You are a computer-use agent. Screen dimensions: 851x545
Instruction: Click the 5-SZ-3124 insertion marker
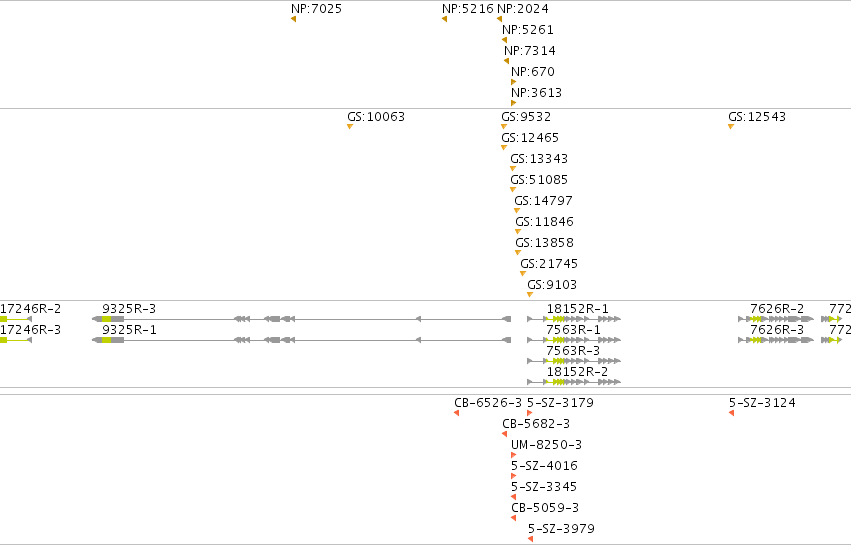tap(732, 413)
